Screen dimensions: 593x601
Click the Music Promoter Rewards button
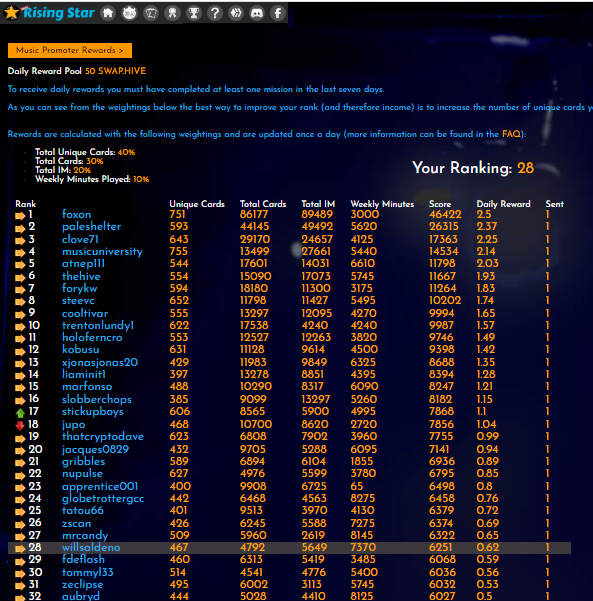point(70,50)
